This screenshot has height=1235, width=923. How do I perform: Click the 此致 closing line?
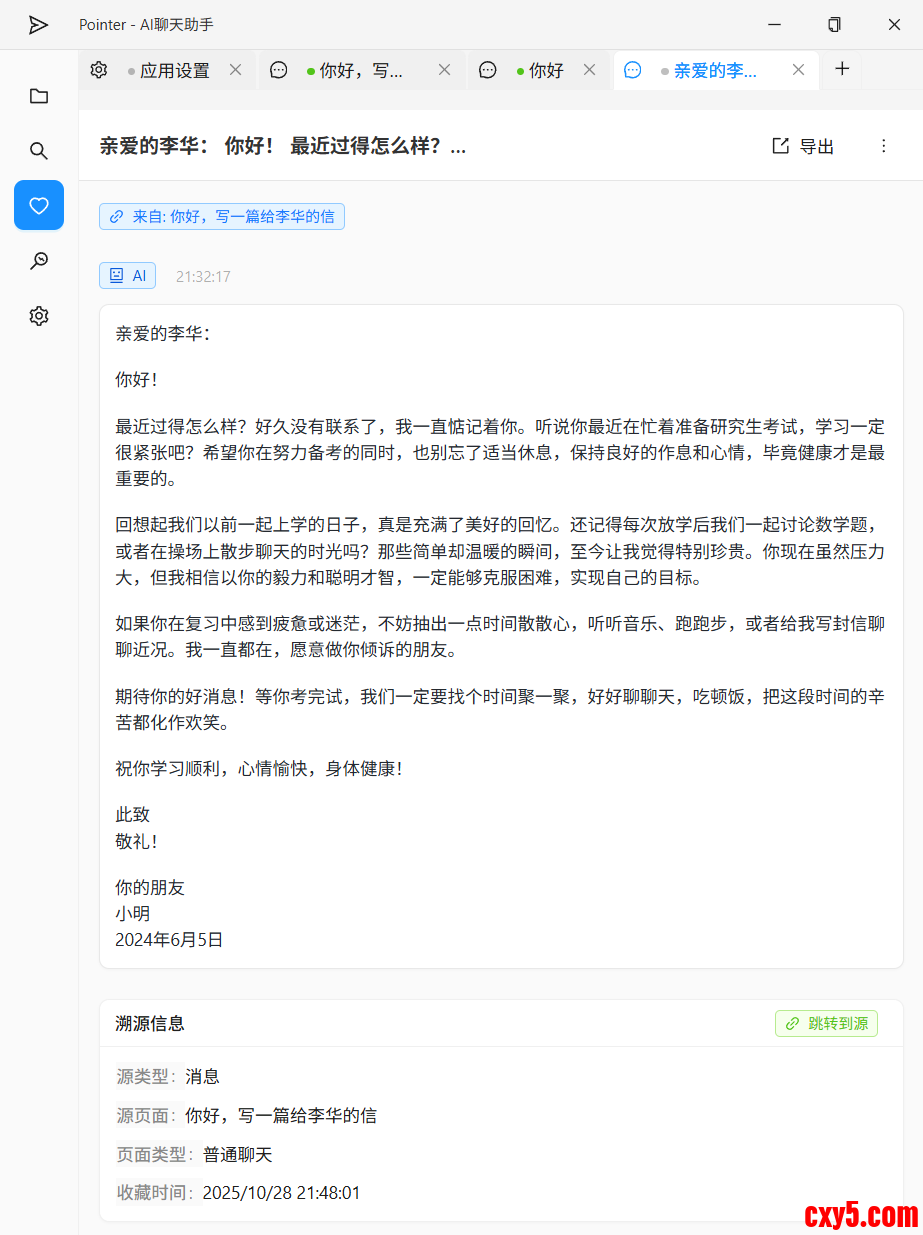point(133,815)
